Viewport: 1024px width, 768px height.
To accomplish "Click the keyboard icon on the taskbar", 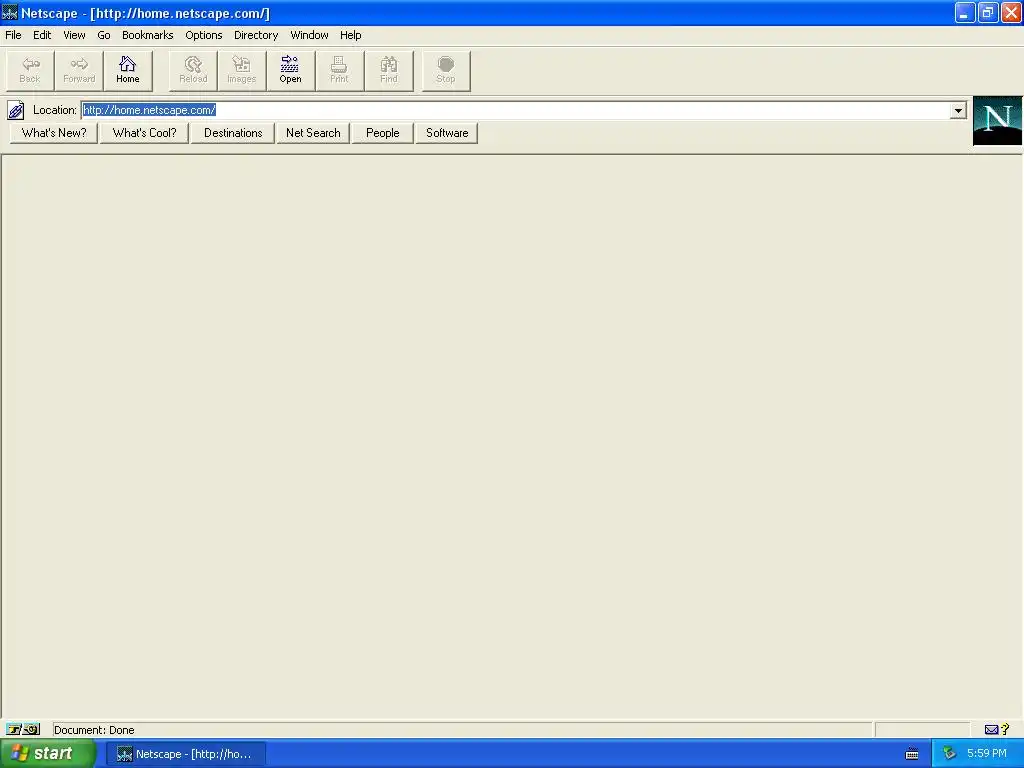I will pyautogui.click(x=912, y=754).
